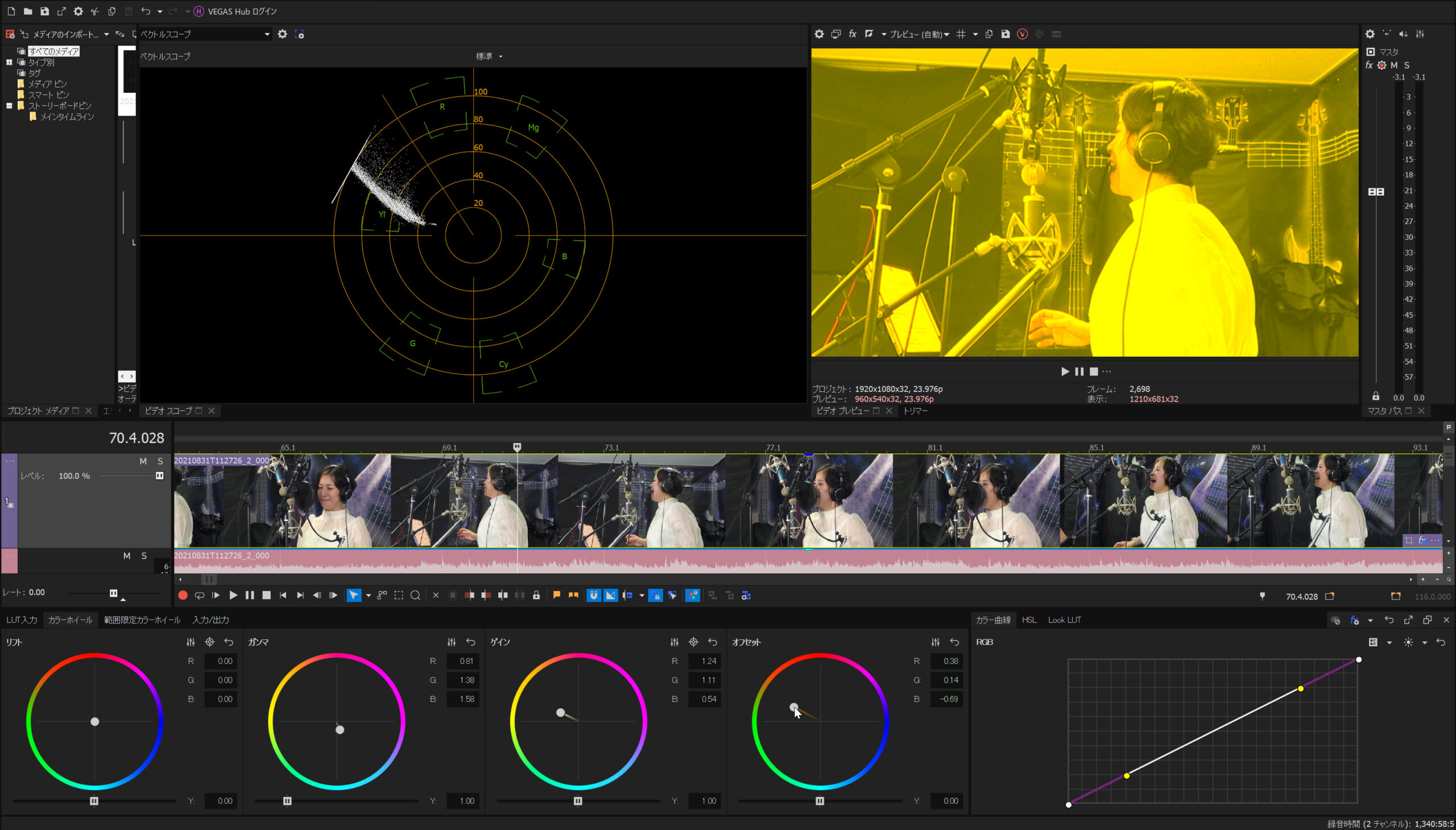Viewport: 1456px width, 830px height.
Task: Switch to ビデオ スコープ tab
Action: tap(168, 410)
